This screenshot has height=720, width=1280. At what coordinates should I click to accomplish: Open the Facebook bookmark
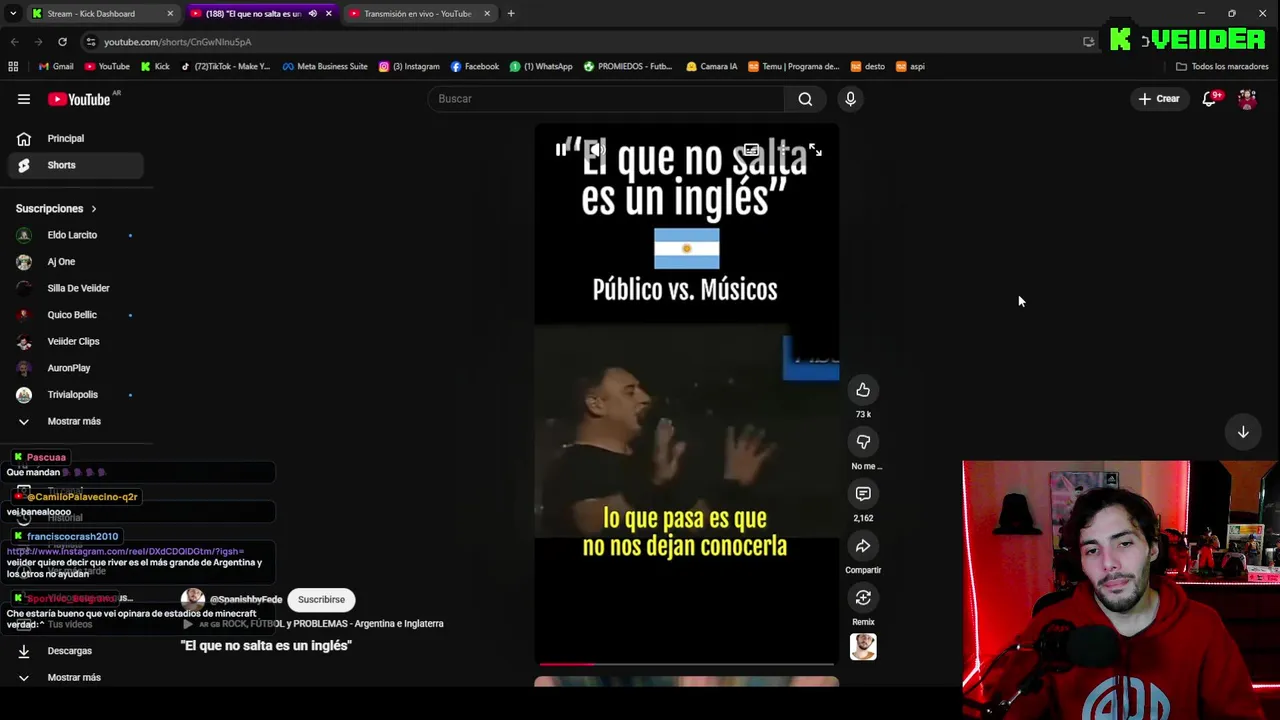tap(475, 66)
